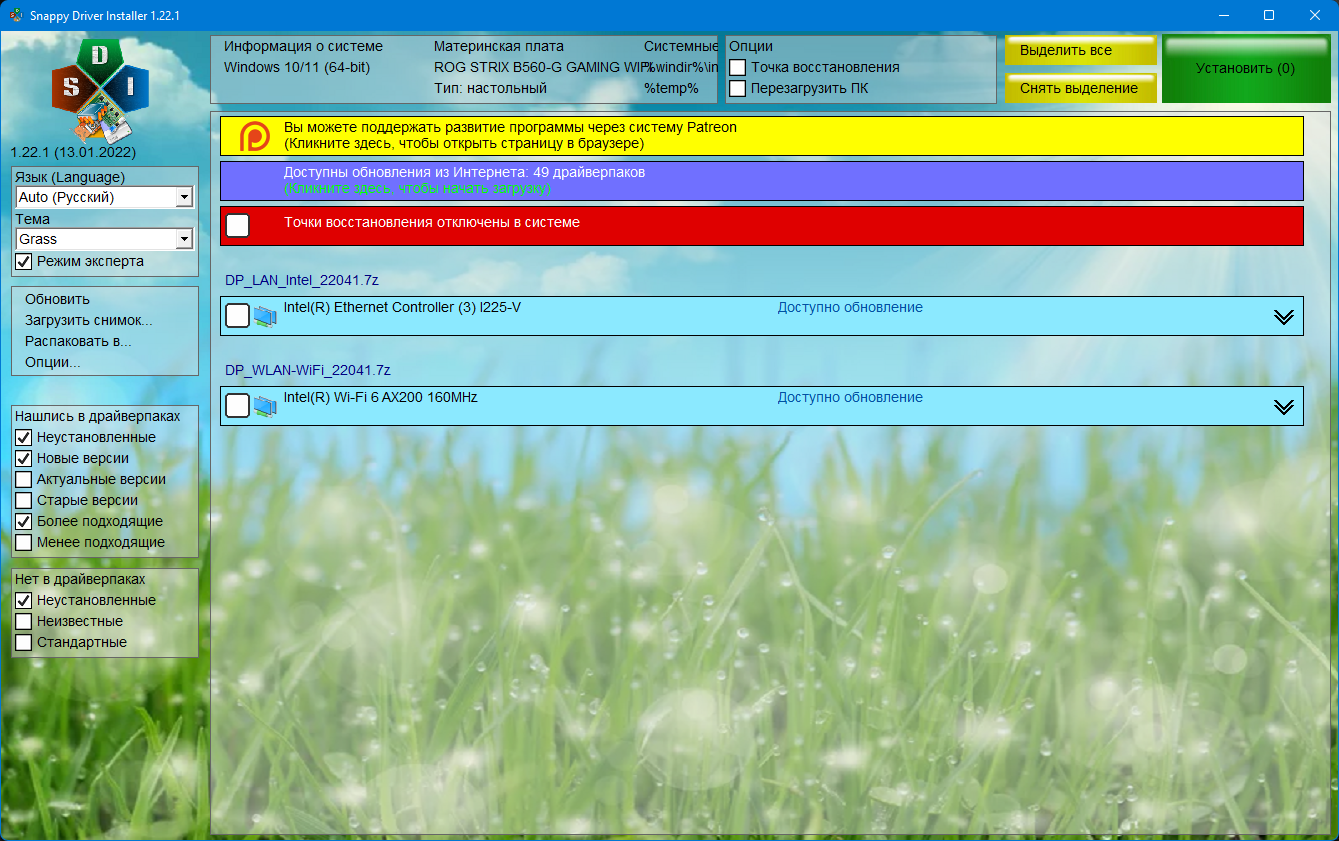The width and height of the screenshot is (1339, 841).
Task: Click the Patreon logo icon
Action: pyautogui.click(x=254, y=136)
